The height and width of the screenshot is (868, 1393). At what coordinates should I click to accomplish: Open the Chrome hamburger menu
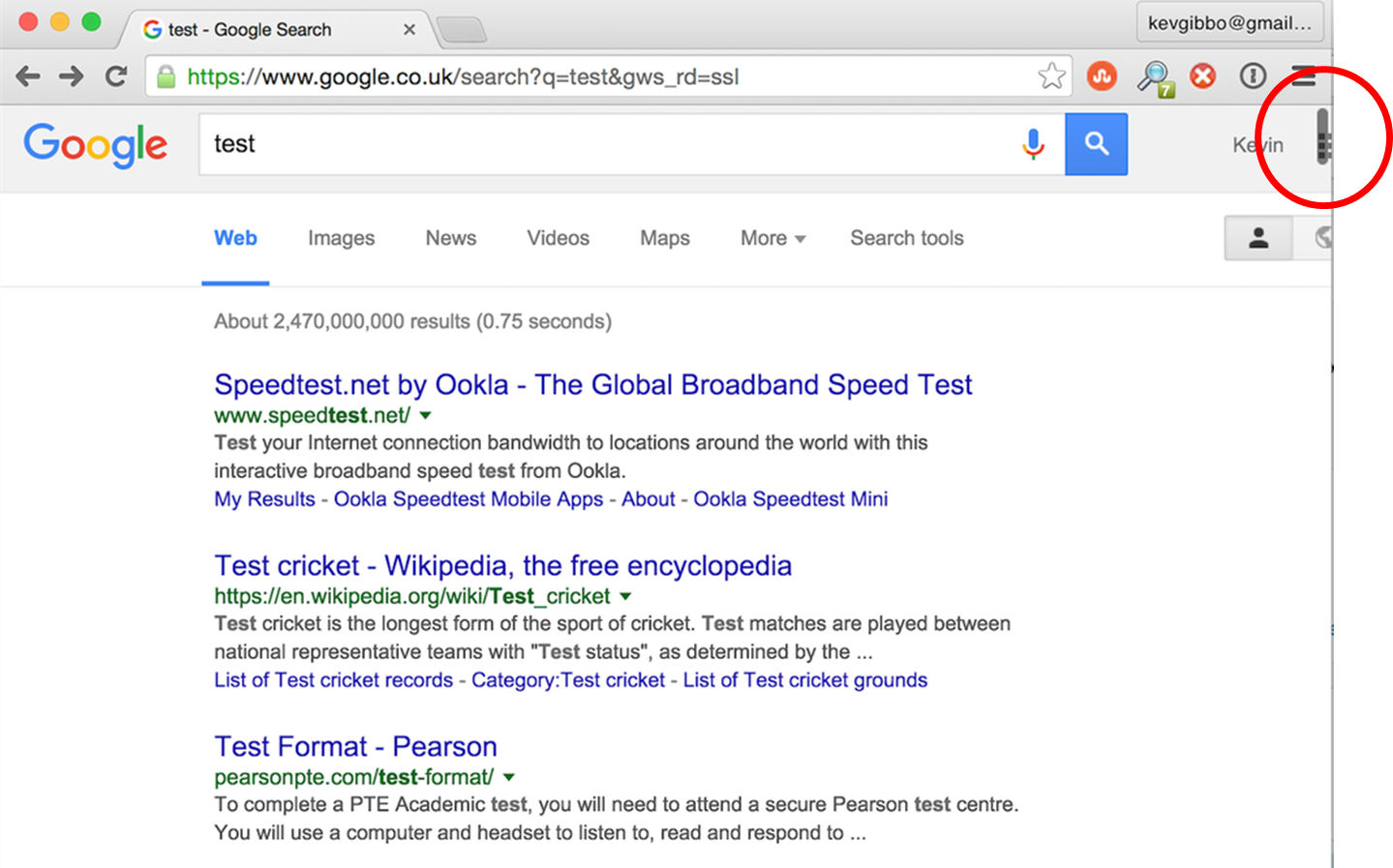coord(1302,75)
